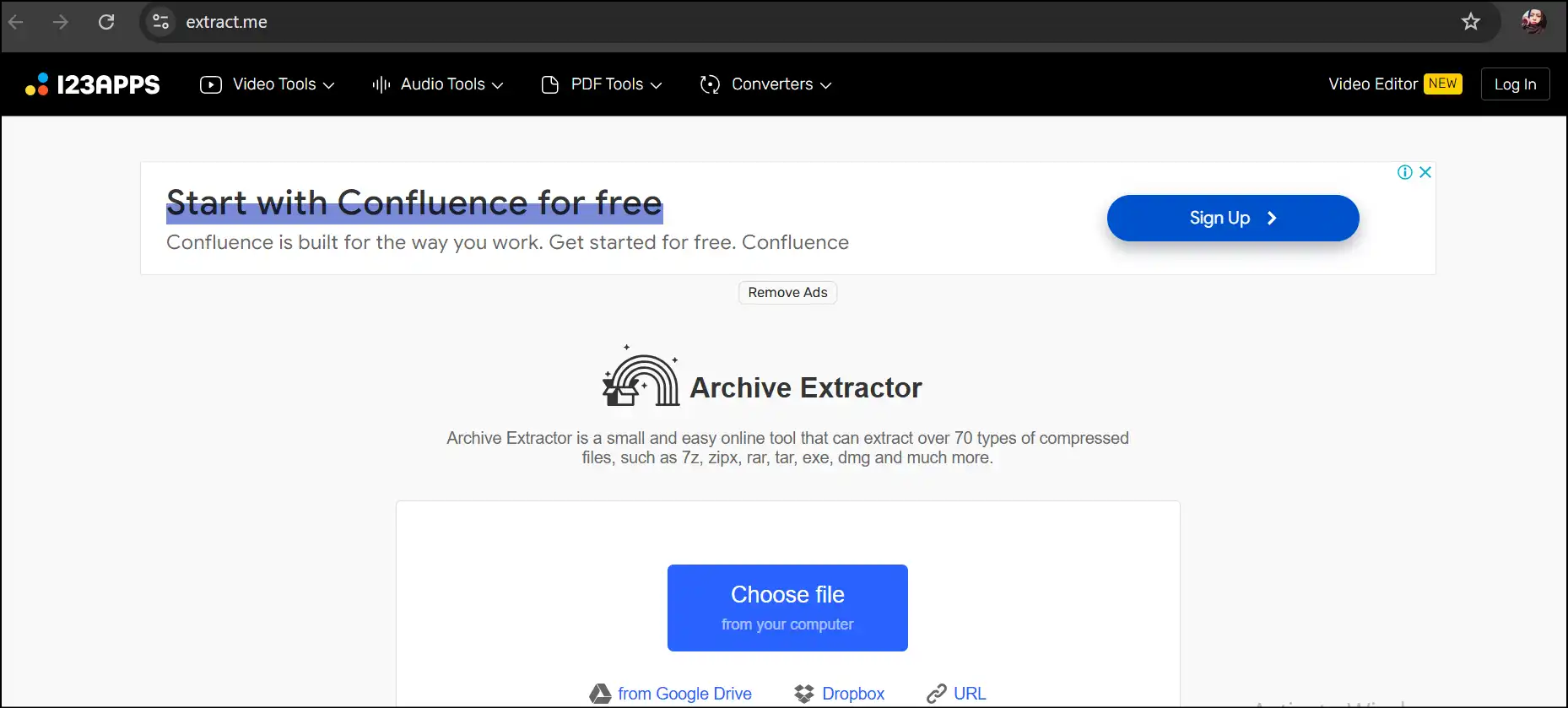This screenshot has width=1568, height=708.
Task: Open the Converters menu
Action: point(766,84)
